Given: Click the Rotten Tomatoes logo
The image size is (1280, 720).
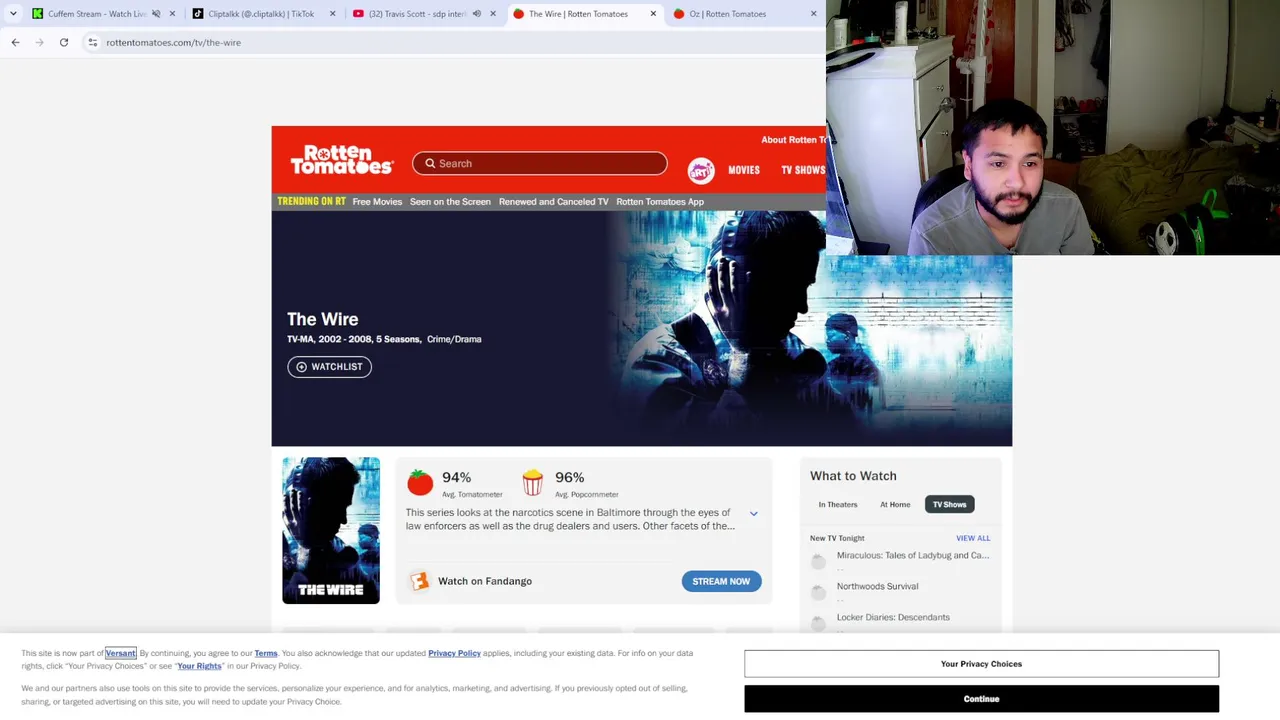Looking at the screenshot, I should point(342,160).
